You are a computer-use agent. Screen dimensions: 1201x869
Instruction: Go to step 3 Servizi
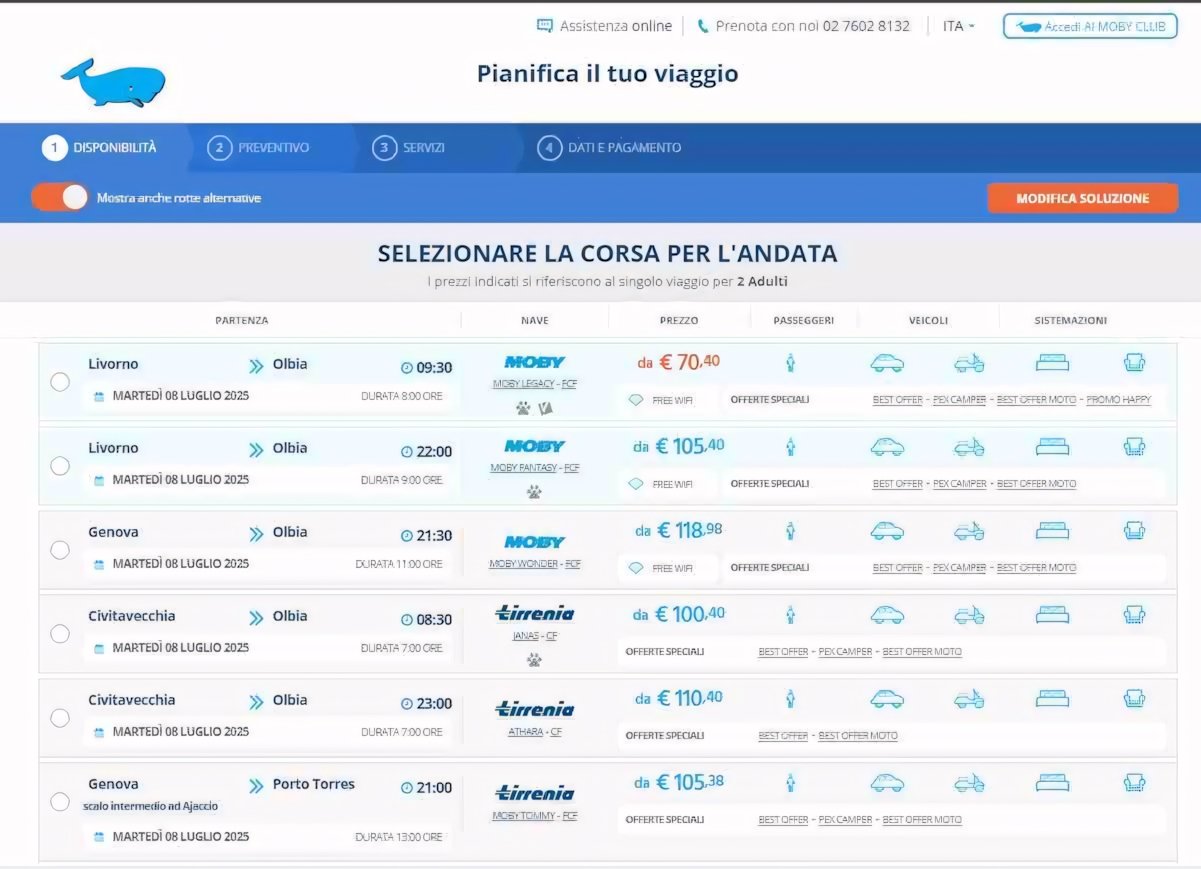point(409,147)
